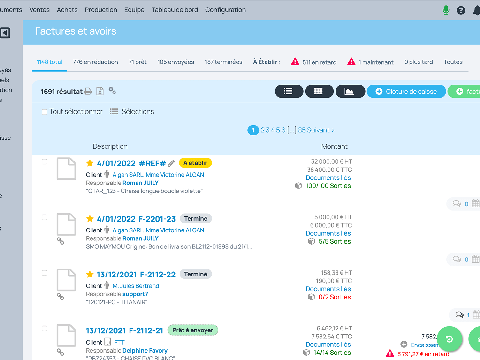Image resolution: width=480 pixels, height=360 pixels.
Task: Click link icon under F-2201-23 document
Action: pyautogui.click(x=60, y=241)
